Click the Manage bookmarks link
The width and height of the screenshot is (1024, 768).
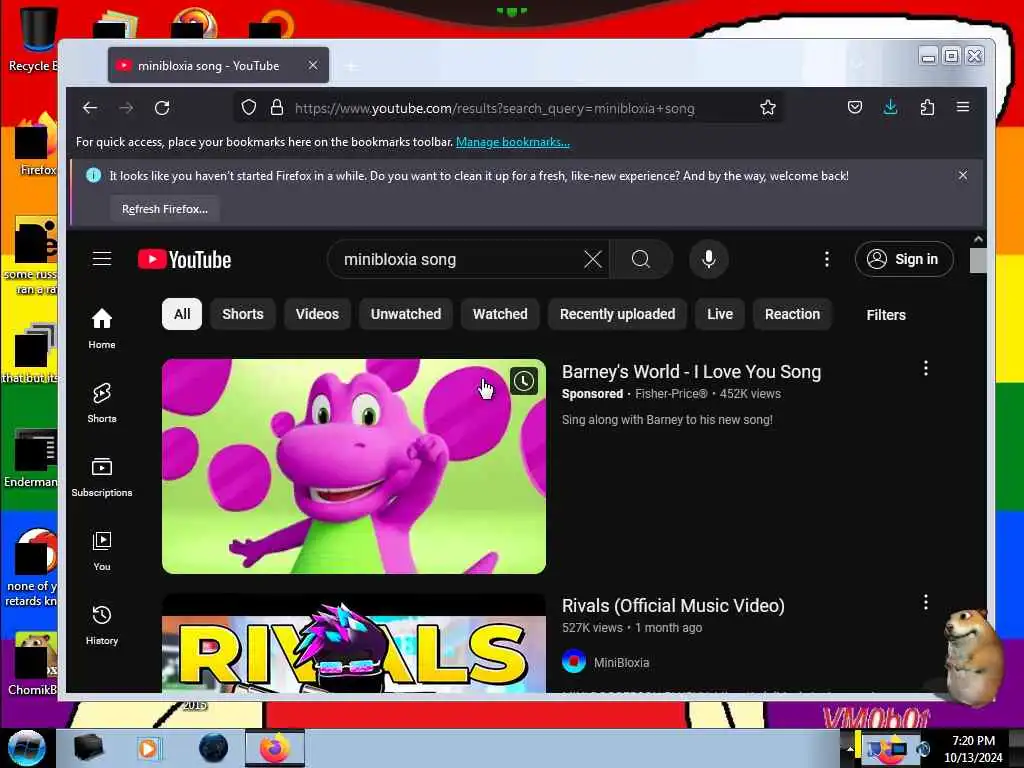[x=513, y=142]
